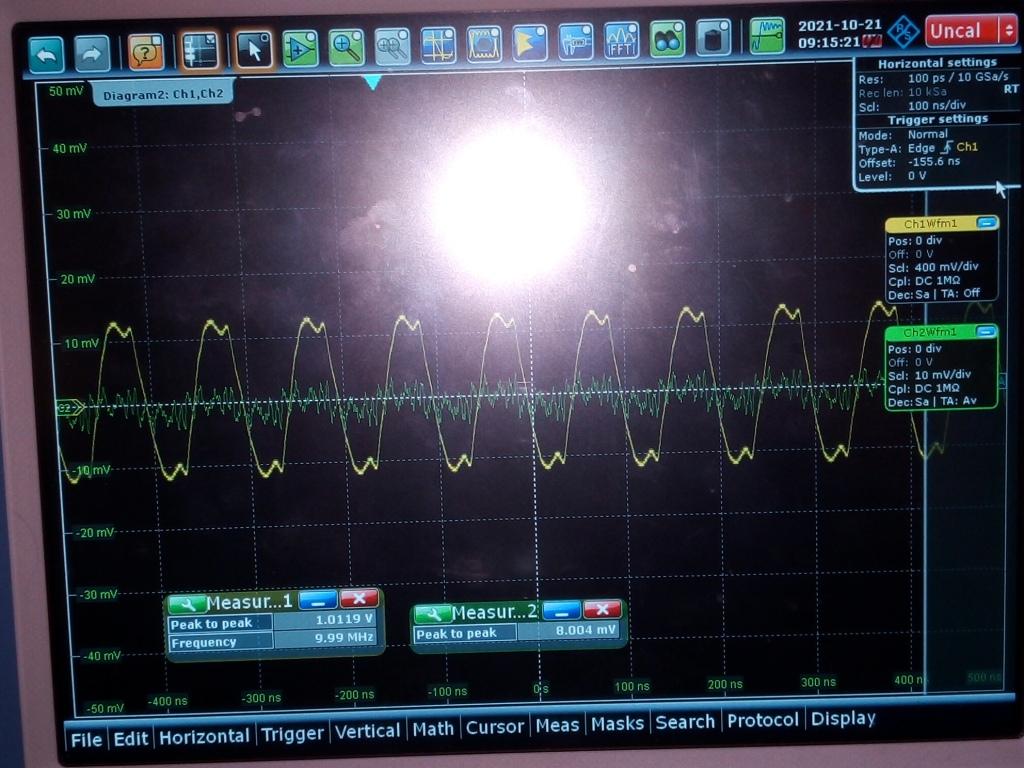Open the Masks menu

coord(617,724)
